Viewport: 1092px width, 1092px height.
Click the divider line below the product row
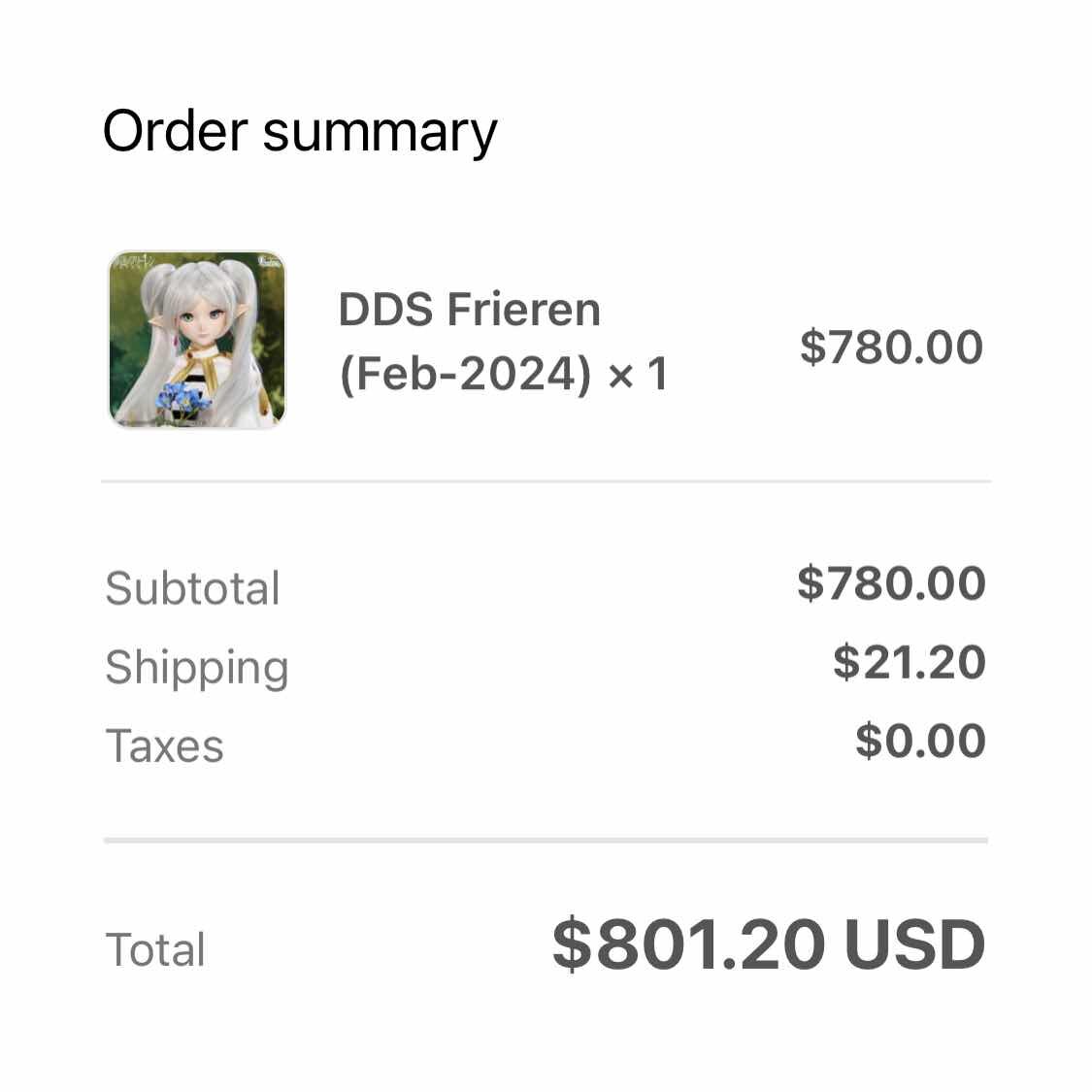(x=546, y=481)
